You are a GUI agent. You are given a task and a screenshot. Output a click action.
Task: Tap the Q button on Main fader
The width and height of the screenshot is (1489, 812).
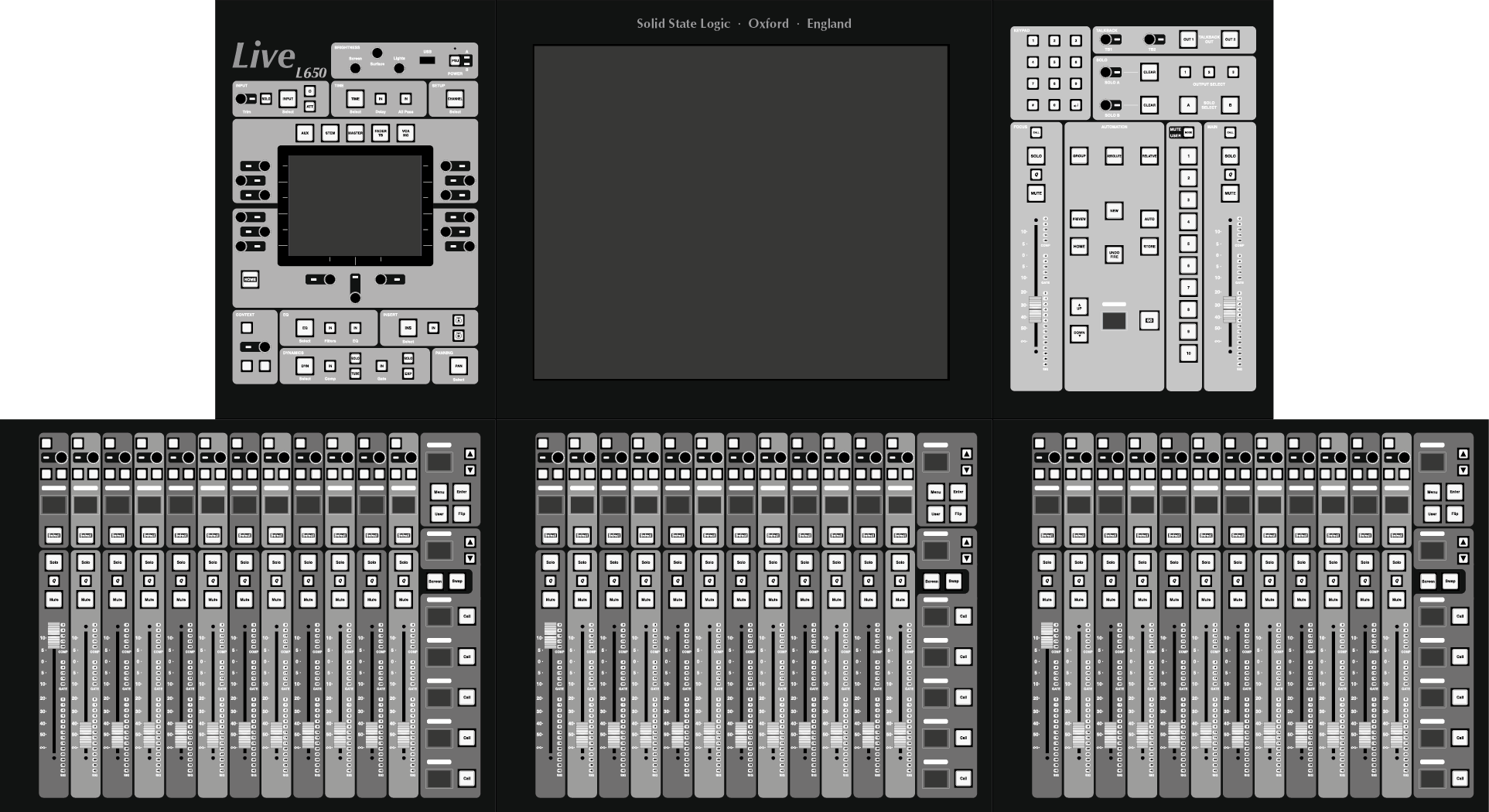[1230, 175]
